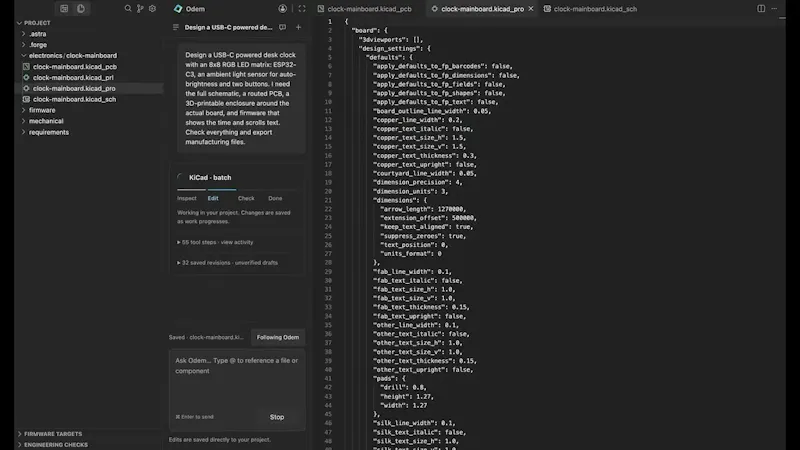800x450 pixels.
Task: Click the KiCad batch spinner icon
Action: (x=180, y=177)
